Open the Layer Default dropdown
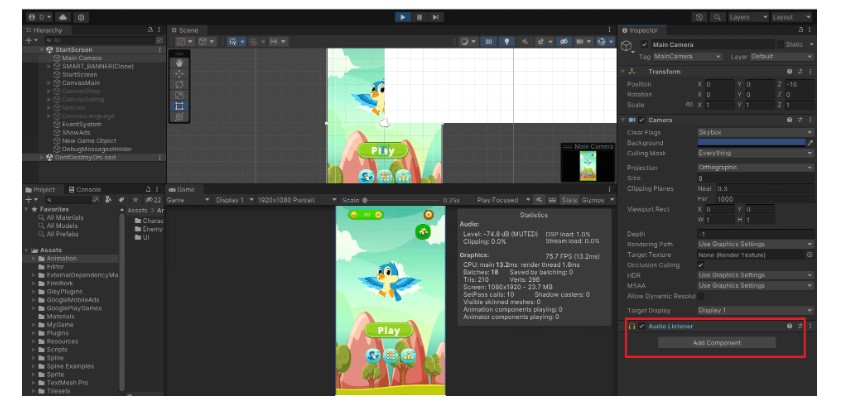Image resolution: width=847 pixels, height=406 pixels. click(782, 57)
